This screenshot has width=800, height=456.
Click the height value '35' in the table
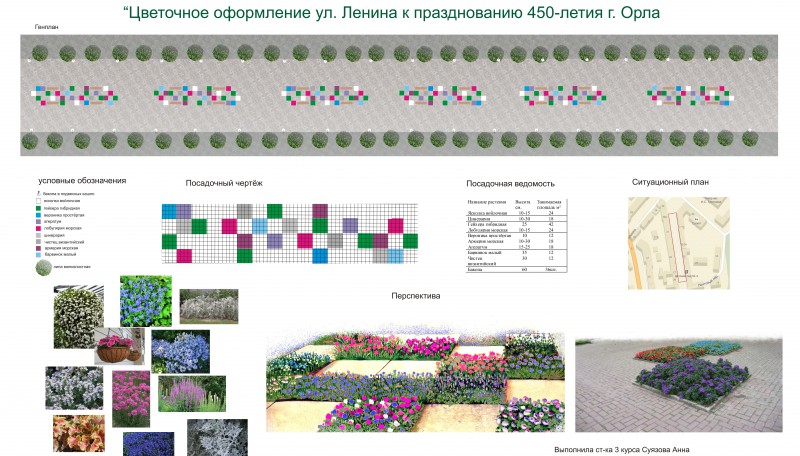point(524,252)
